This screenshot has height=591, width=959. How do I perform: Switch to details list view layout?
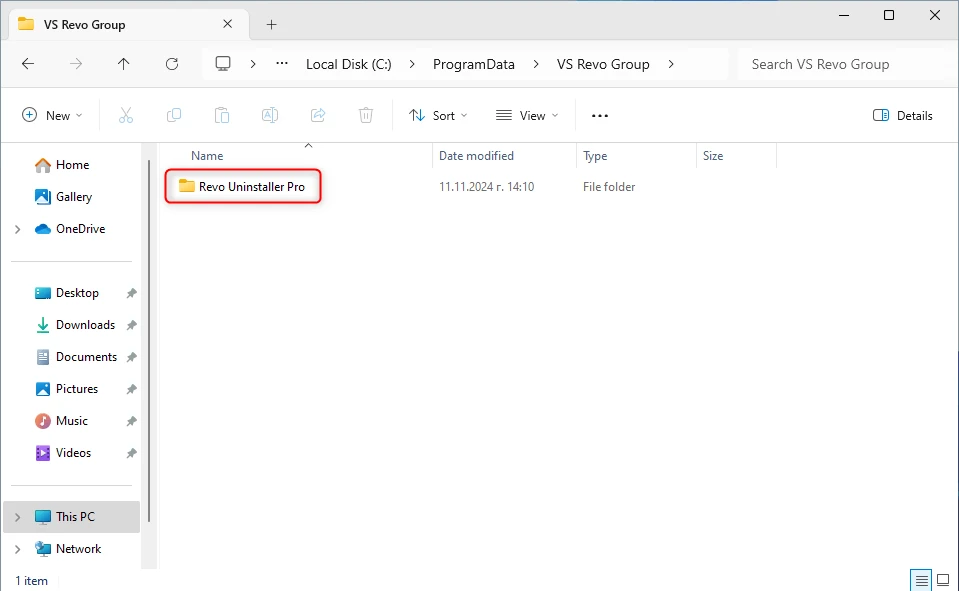tap(921, 580)
